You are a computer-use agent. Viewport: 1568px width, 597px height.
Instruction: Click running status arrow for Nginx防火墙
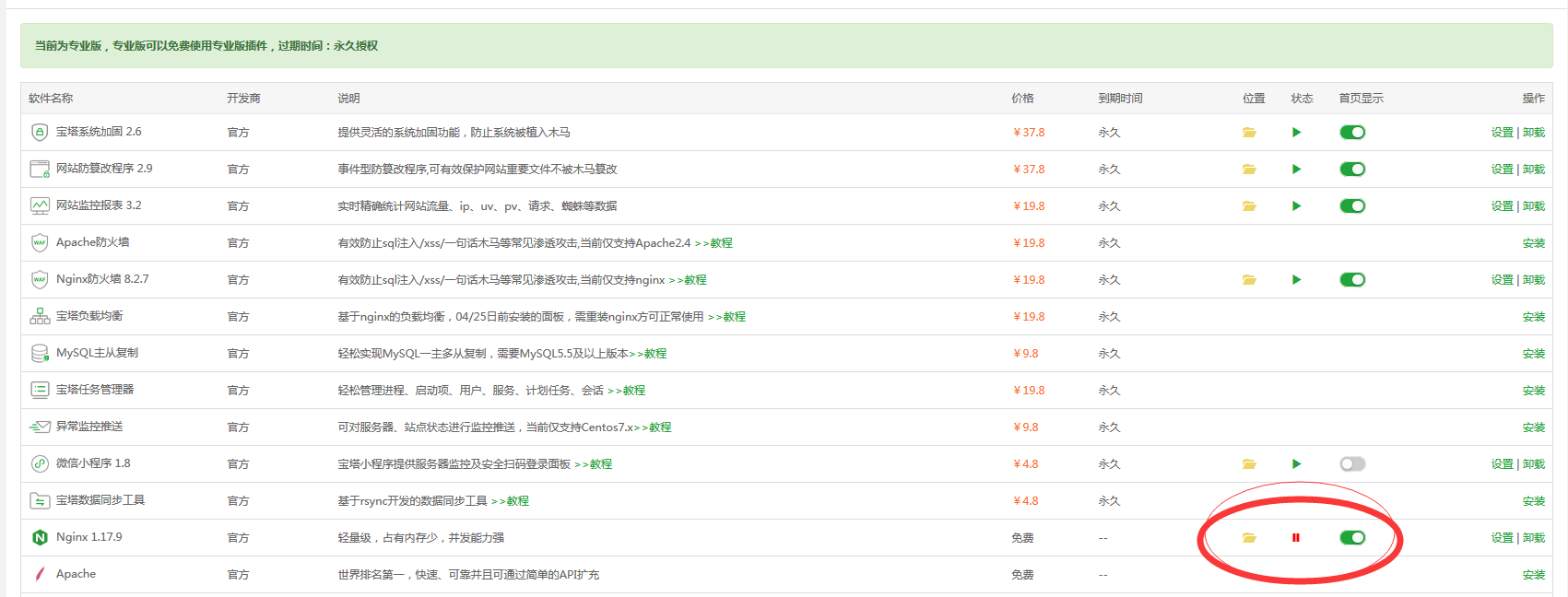(x=1296, y=280)
